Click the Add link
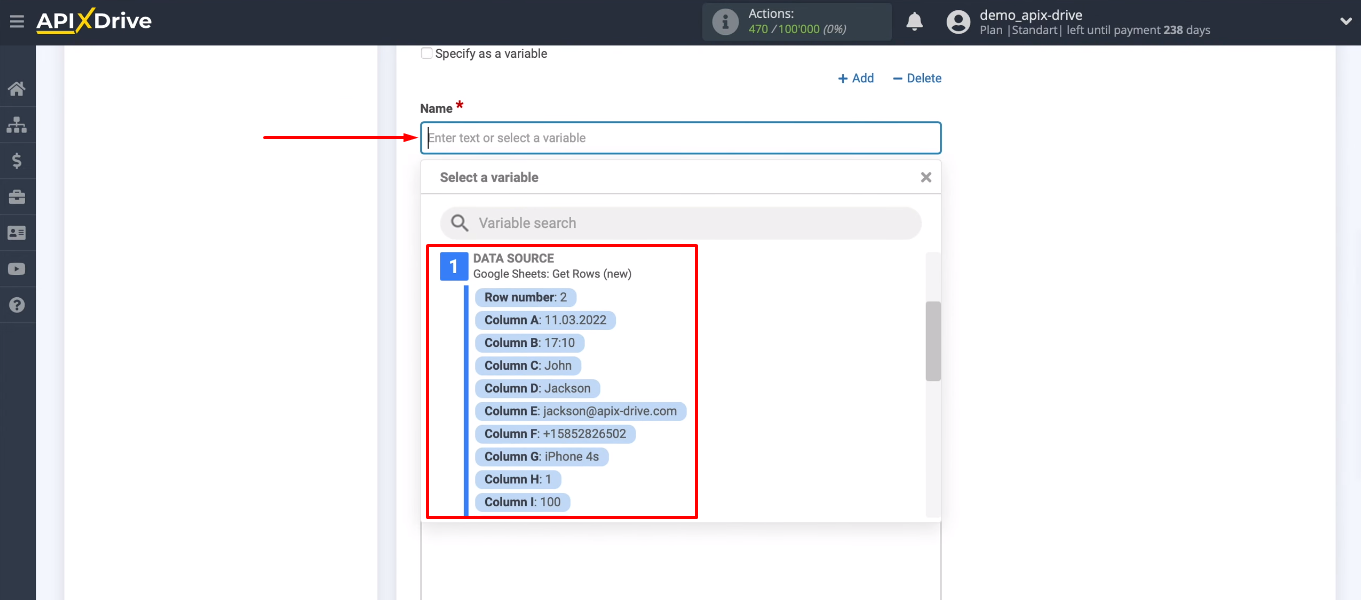Image resolution: width=1361 pixels, height=600 pixels. [856, 78]
